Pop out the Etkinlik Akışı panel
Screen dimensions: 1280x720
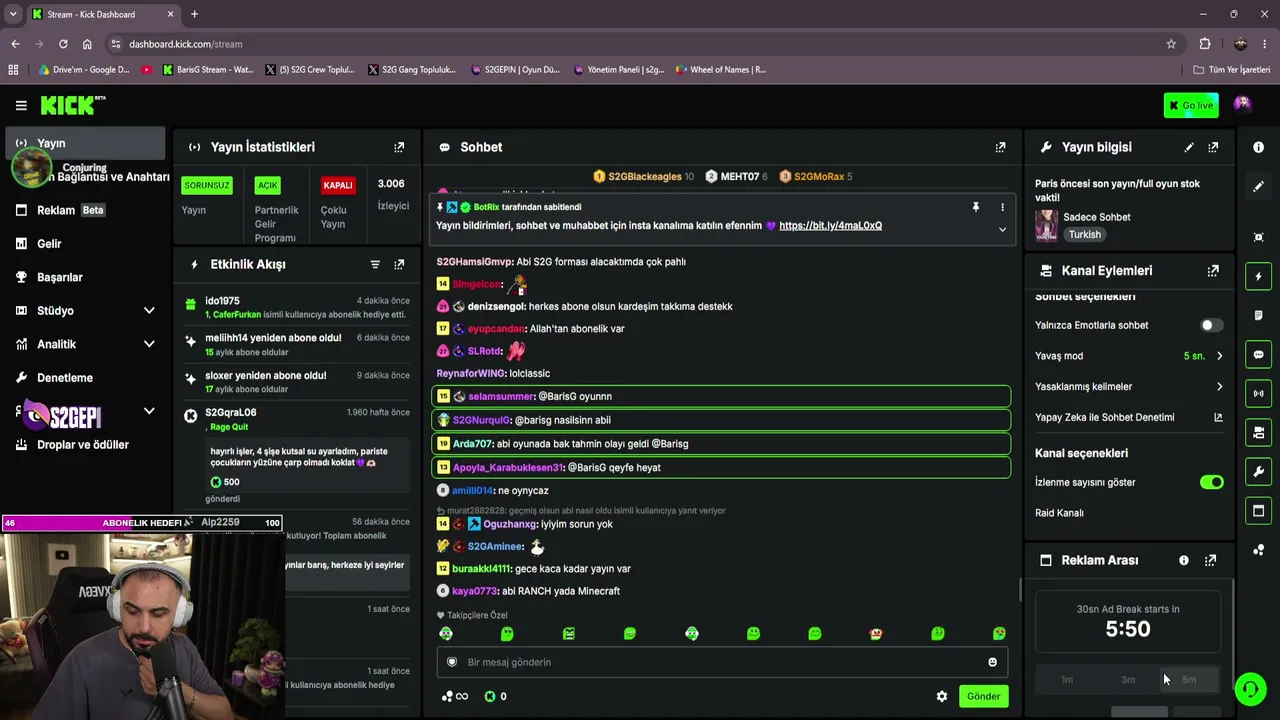(399, 264)
